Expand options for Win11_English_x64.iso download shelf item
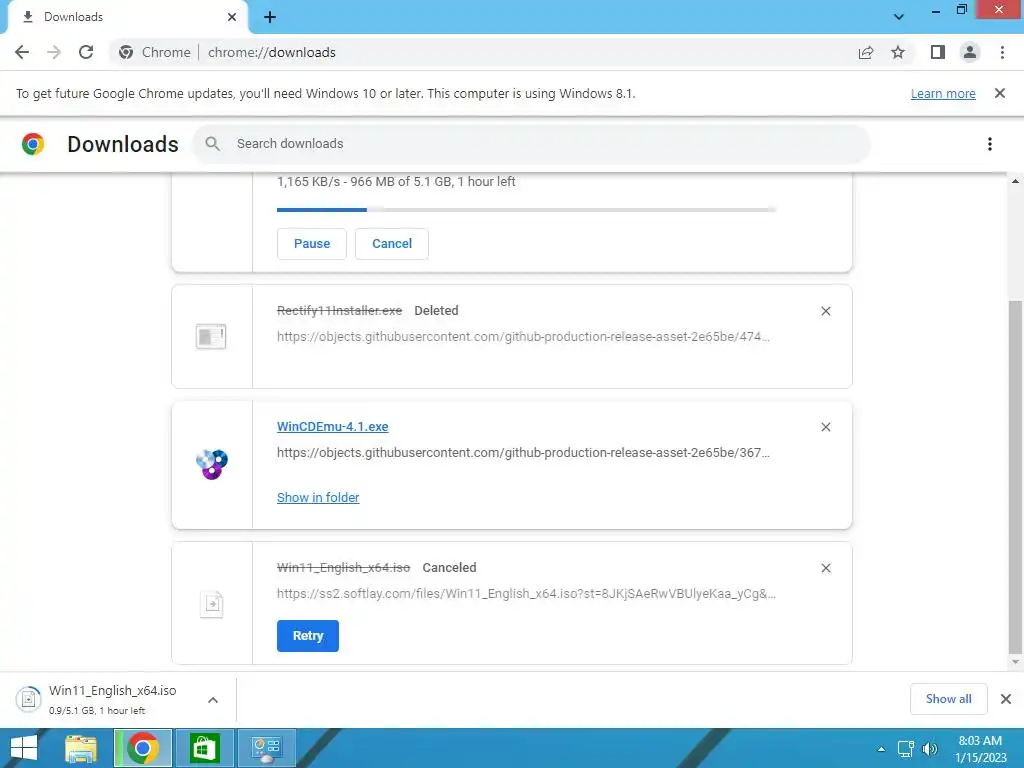Viewport: 1024px width, 768px height. [213, 699]
